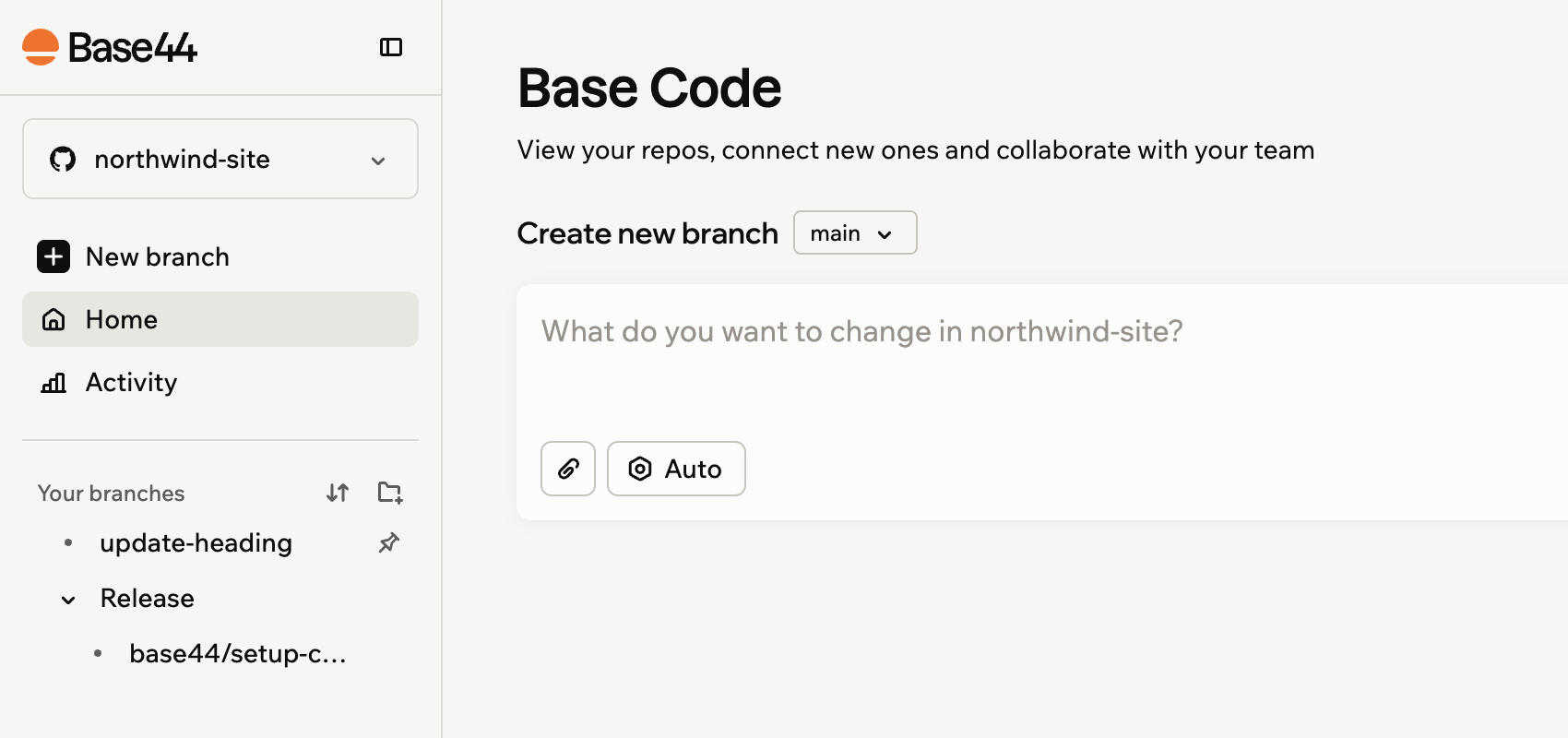Click the Activity bar chart icon
The image size is (1568, 738).
pos(53,382)
